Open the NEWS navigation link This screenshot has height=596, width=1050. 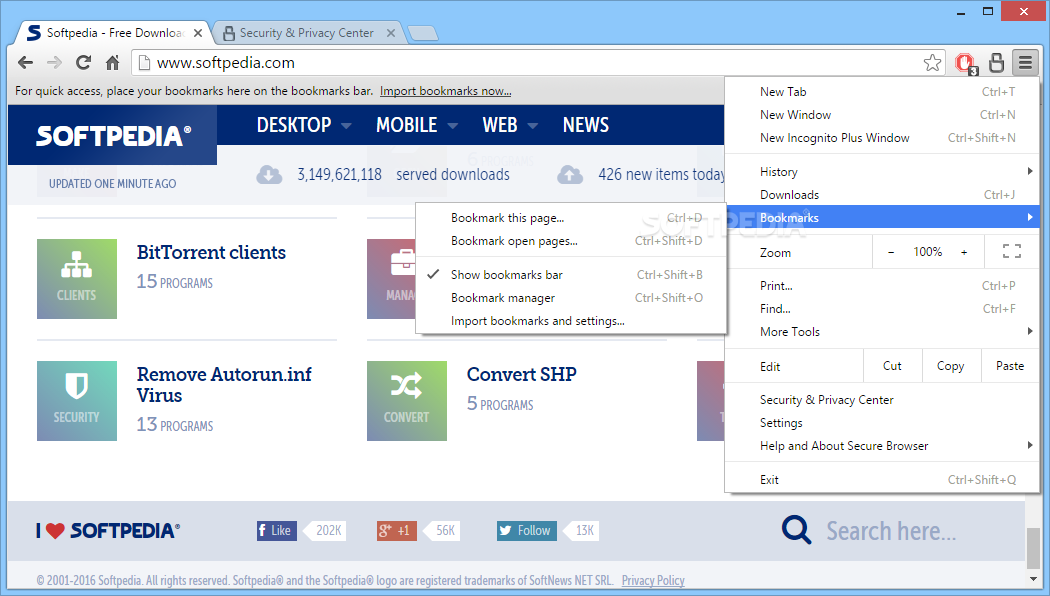click(x=586, y=125)
